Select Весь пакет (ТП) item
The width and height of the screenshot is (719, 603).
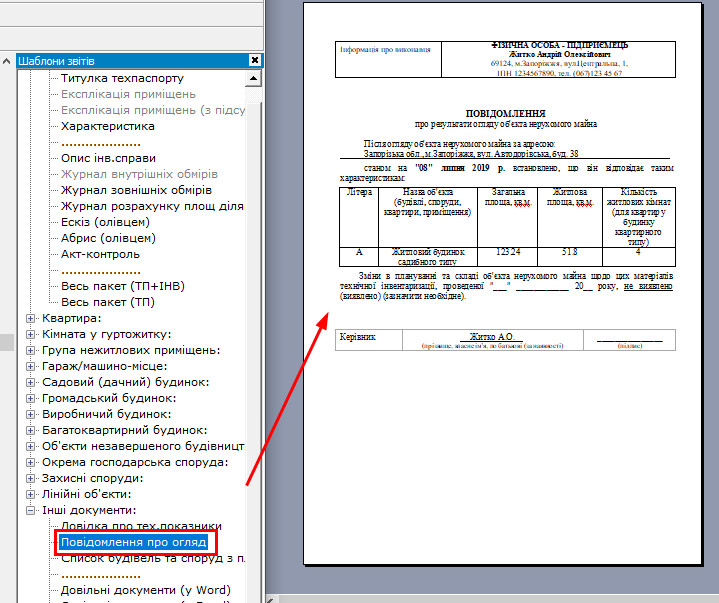click(x=108, y=302)
